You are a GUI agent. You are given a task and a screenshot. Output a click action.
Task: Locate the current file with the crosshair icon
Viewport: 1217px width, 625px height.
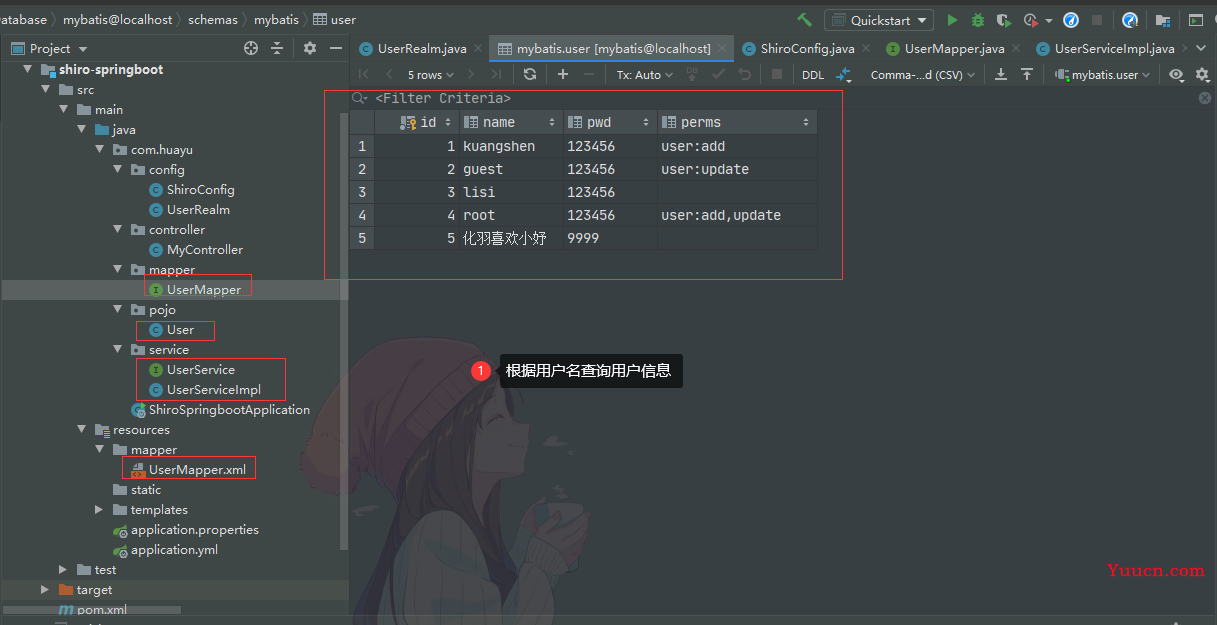[251, 48]
